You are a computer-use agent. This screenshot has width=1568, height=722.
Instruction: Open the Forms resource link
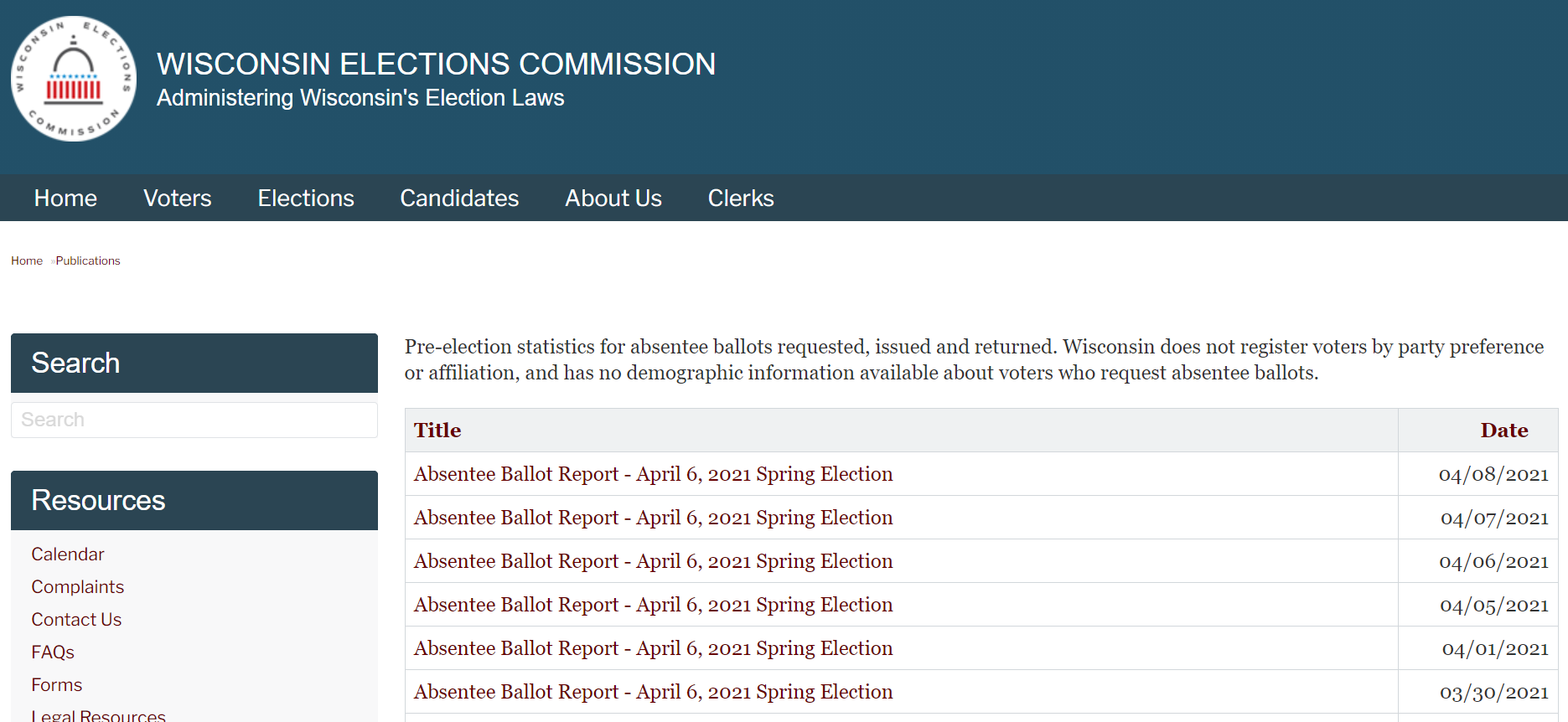57,685
